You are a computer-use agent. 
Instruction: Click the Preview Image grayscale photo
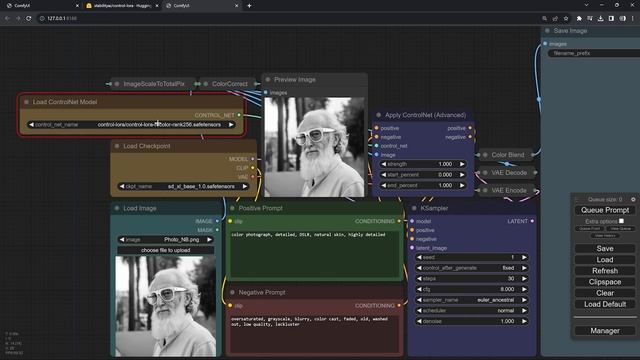point(314,147)
